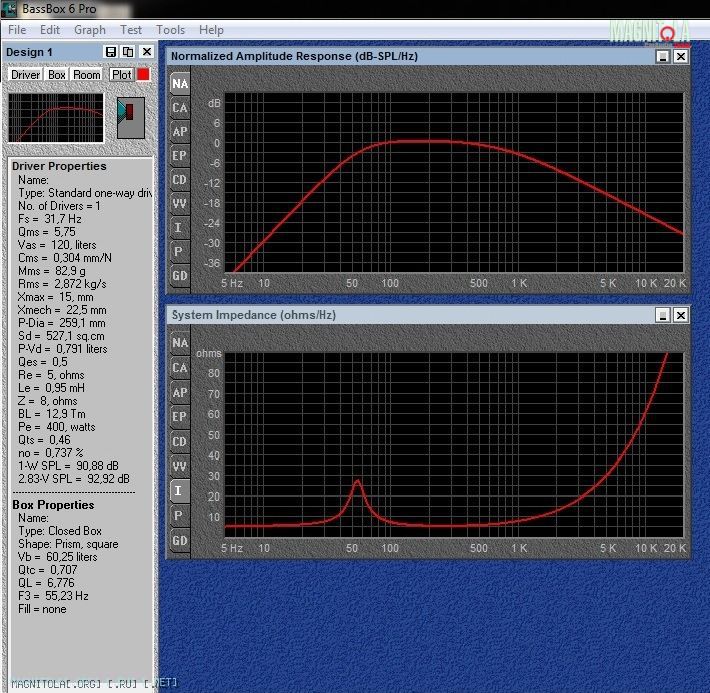710x693 pixels.
Task: Click the Plot button
Action: pos(121,75)
